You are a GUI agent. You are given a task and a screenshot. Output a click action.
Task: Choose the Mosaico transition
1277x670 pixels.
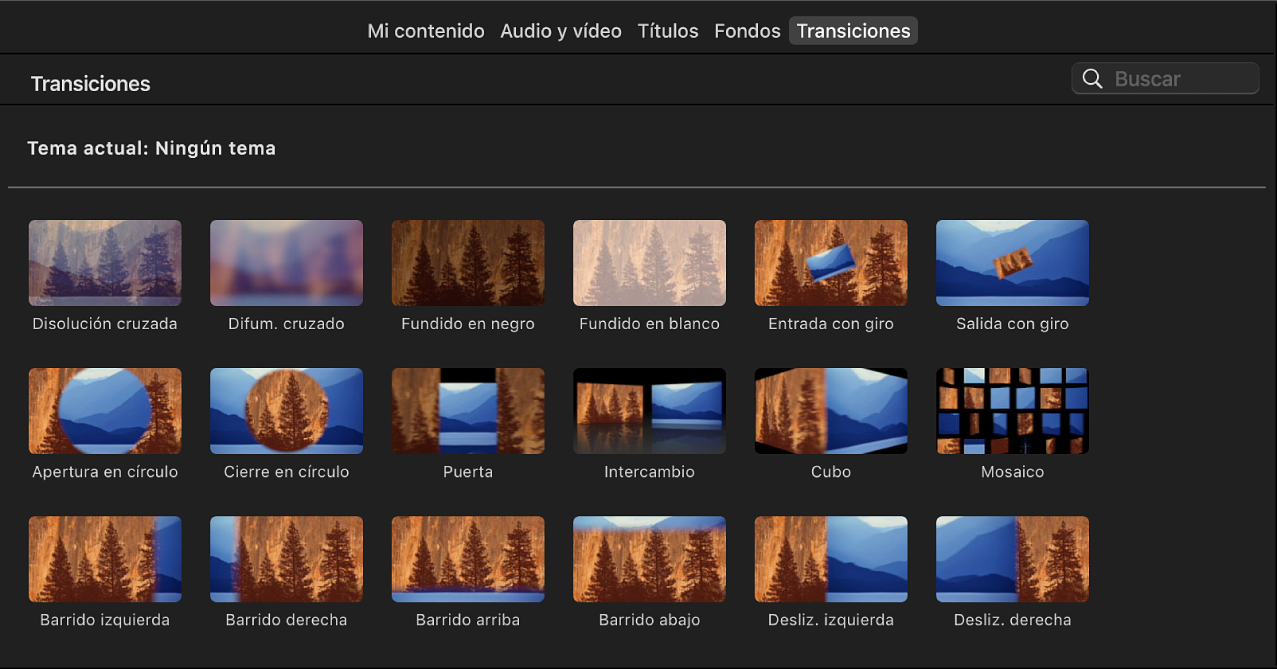(x=1011, y=410)
